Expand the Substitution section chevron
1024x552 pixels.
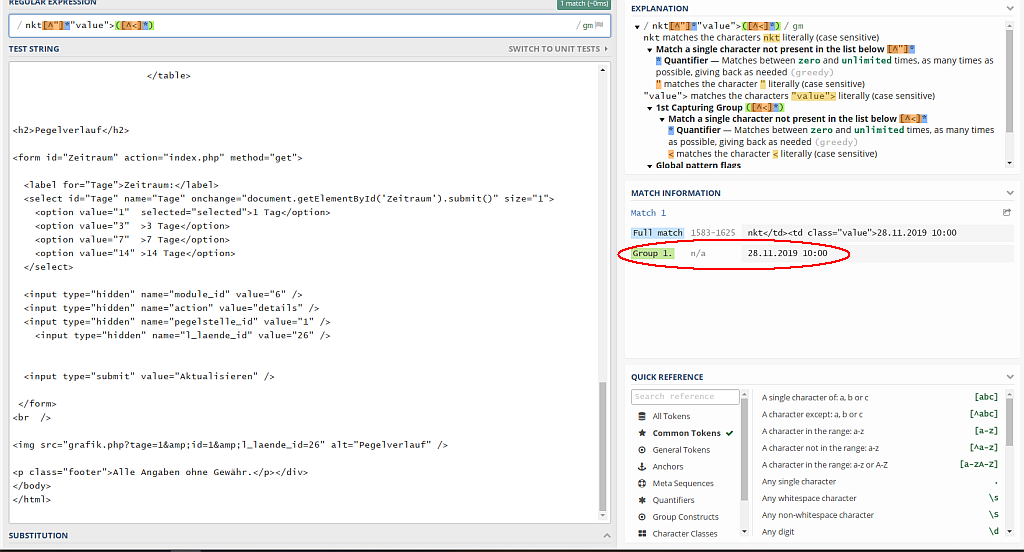(607, 535)
